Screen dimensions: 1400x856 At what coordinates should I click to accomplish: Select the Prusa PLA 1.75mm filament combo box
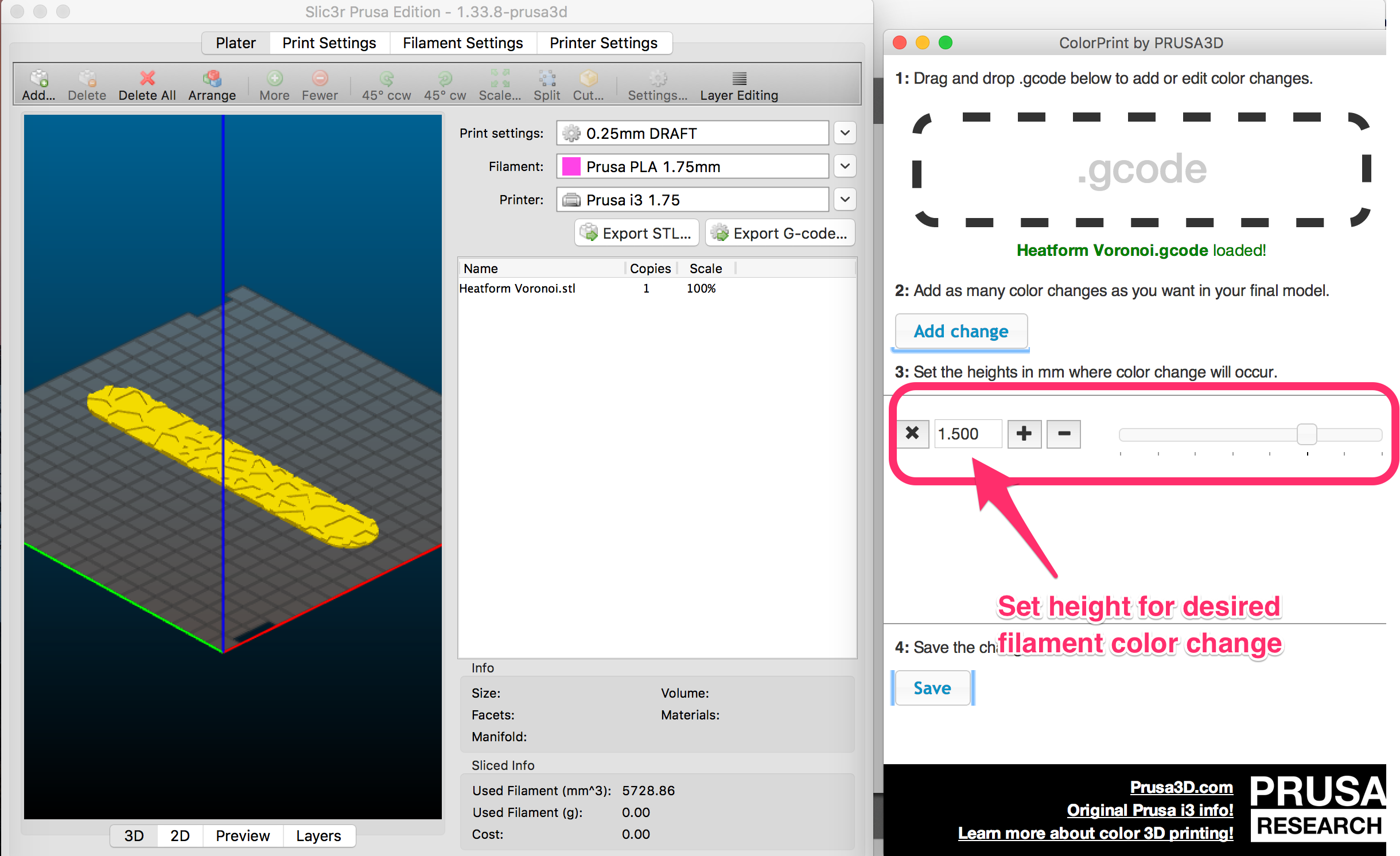[x=693, y=166]
